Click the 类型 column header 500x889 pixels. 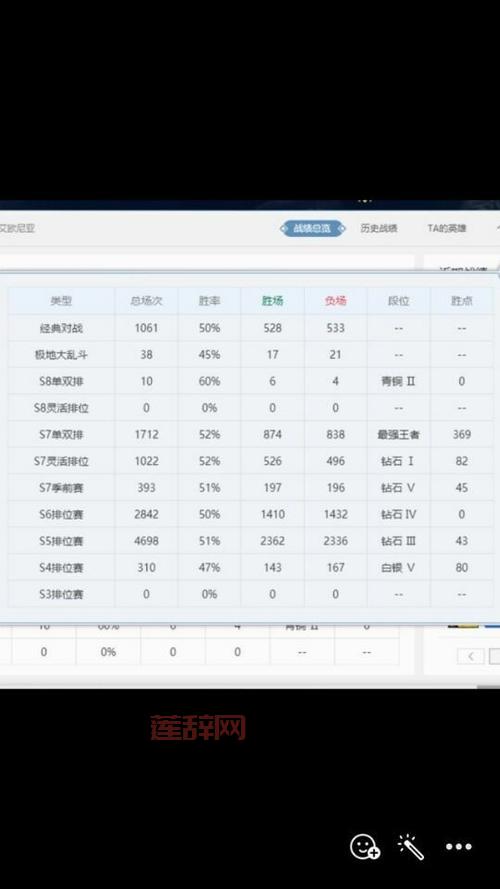click(61, 301)
